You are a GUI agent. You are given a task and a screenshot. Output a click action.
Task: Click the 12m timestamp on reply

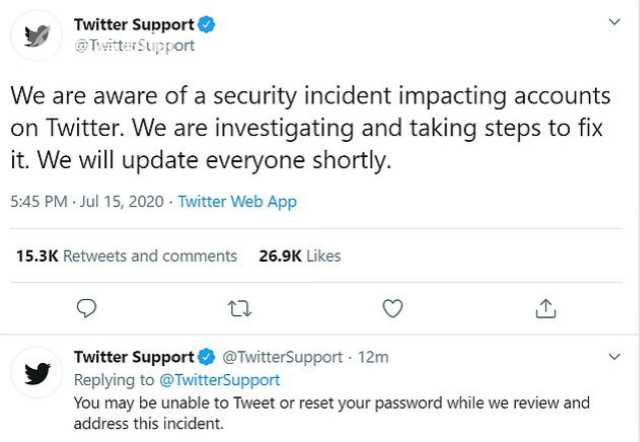[373, 357]
